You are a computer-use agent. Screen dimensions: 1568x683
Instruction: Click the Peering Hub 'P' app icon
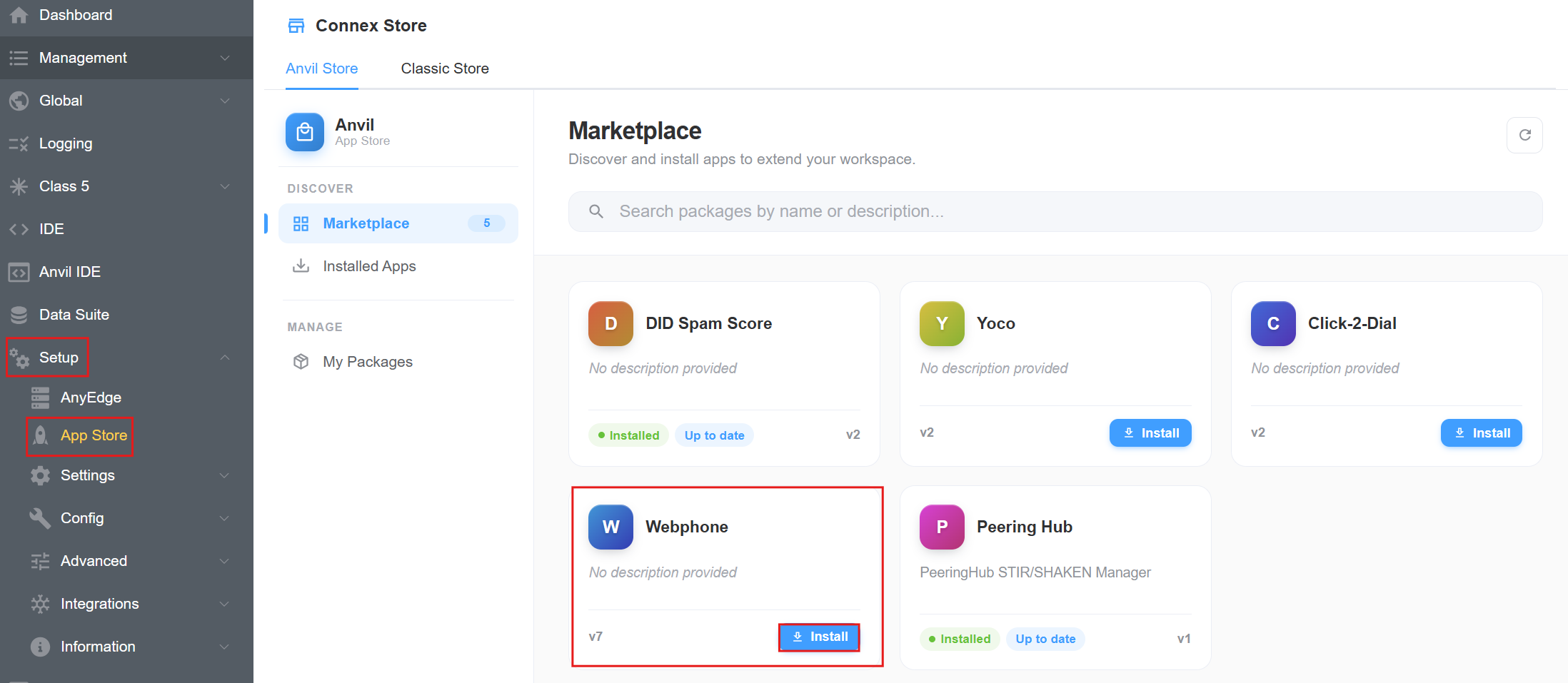point(942,527)
